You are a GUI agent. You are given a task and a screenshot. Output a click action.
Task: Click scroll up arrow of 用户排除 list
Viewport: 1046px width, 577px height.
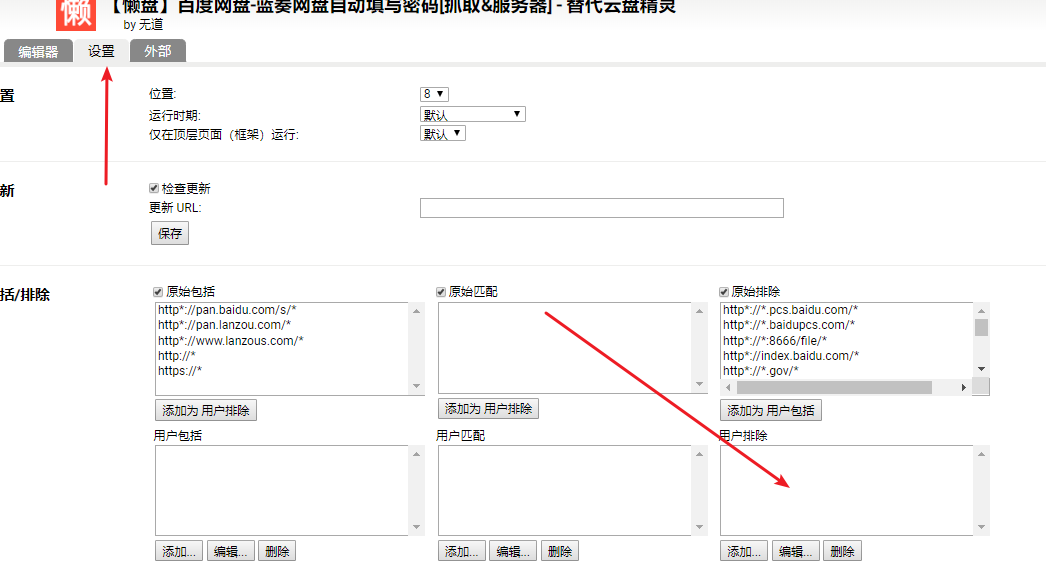(x=981, y=454)
